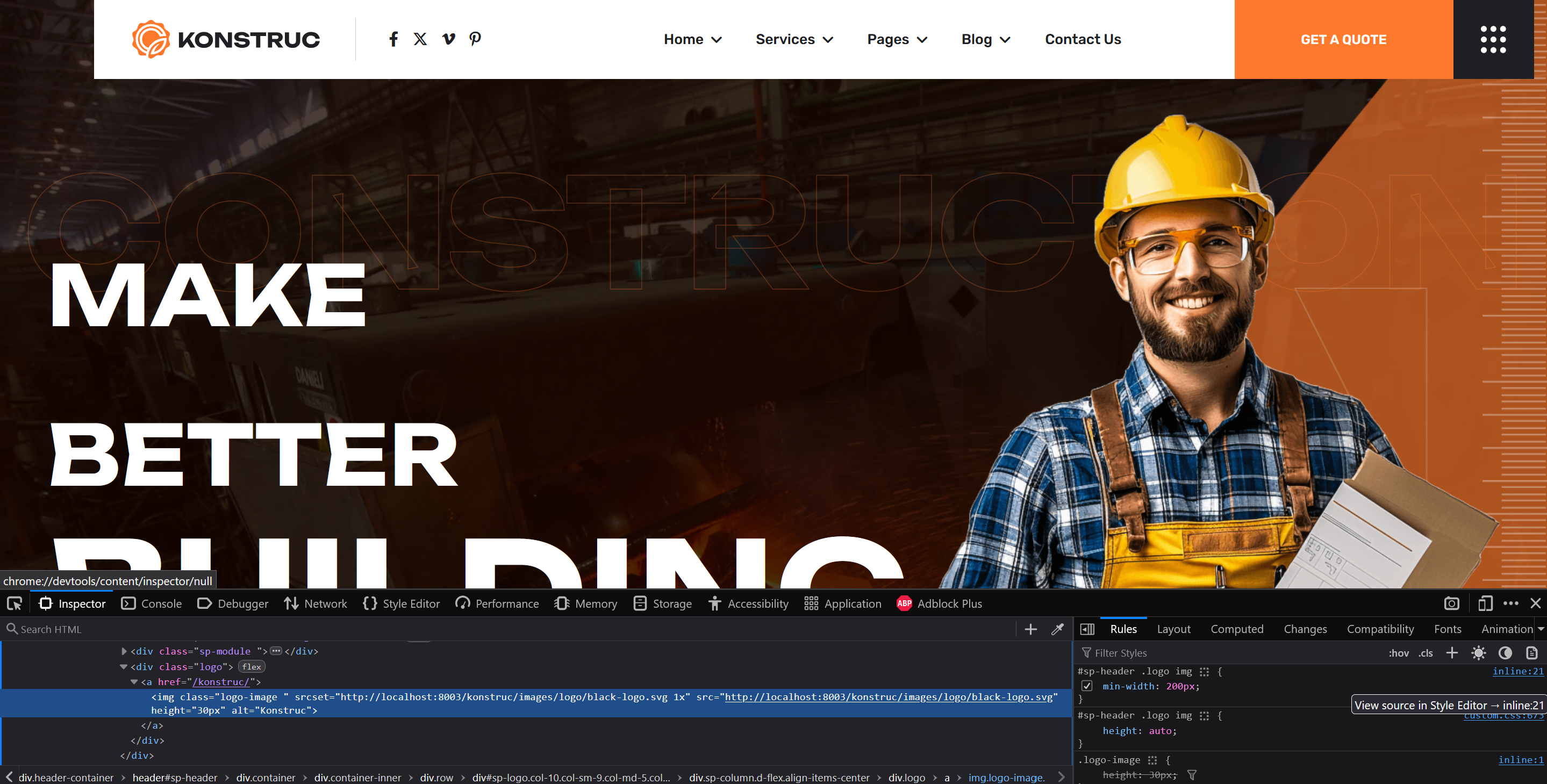Image resolution: width=1547 pixels, height=784 pixels.
Task: Click the add new rule plus icon
Action: 1451,652
